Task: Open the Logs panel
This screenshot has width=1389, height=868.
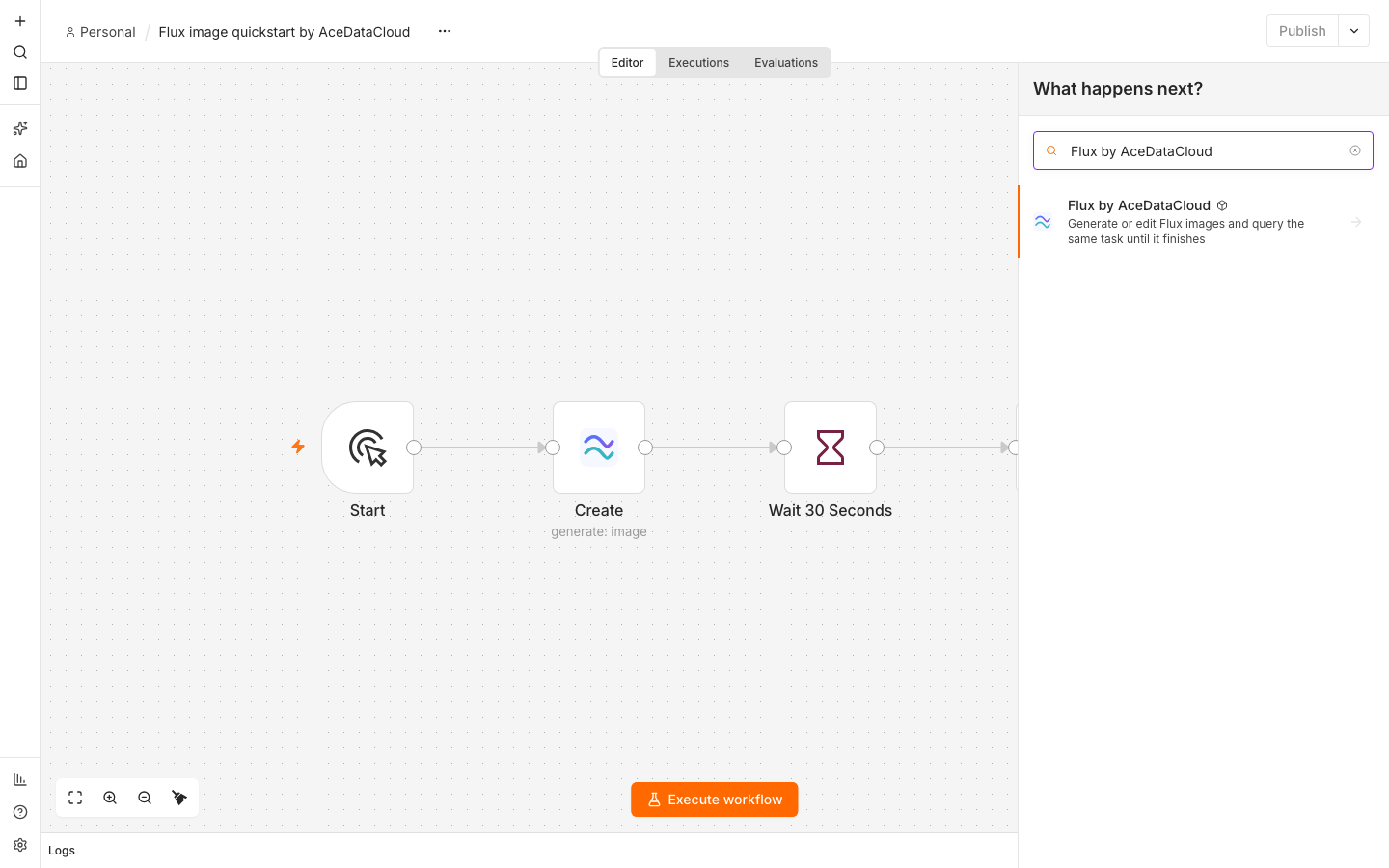Action: tap(62, 851)
